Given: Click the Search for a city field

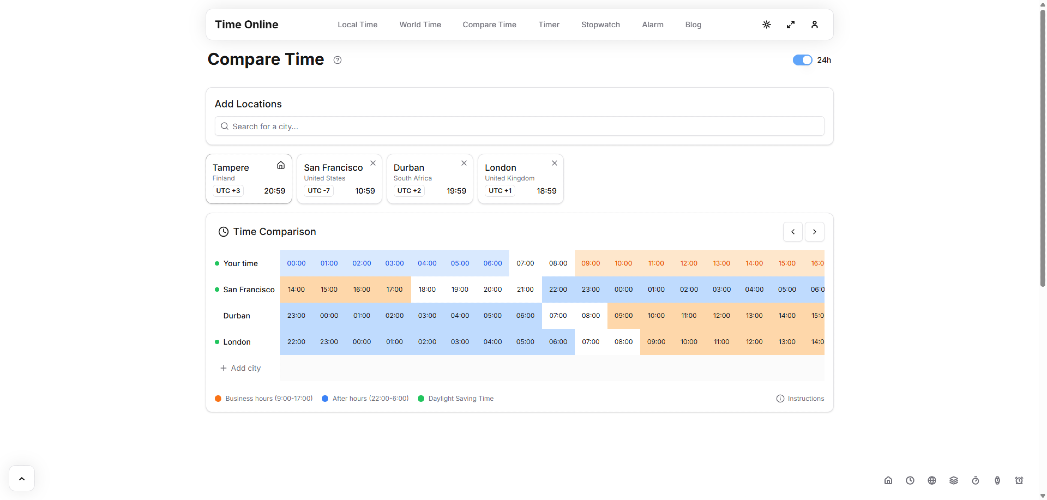Looking at the screenshot, I should click(x=519, y=126).
